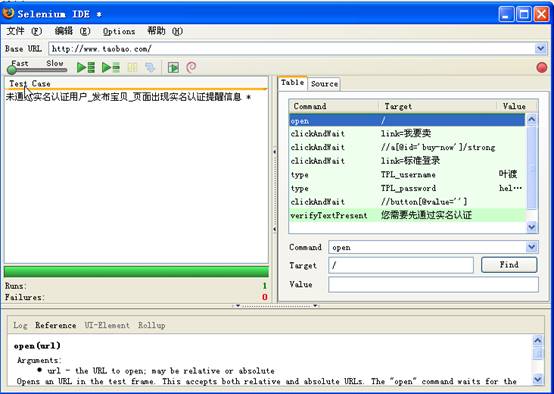Open the UI-Element tab
This screenshot has width=554, height=394.
point(107,325)
